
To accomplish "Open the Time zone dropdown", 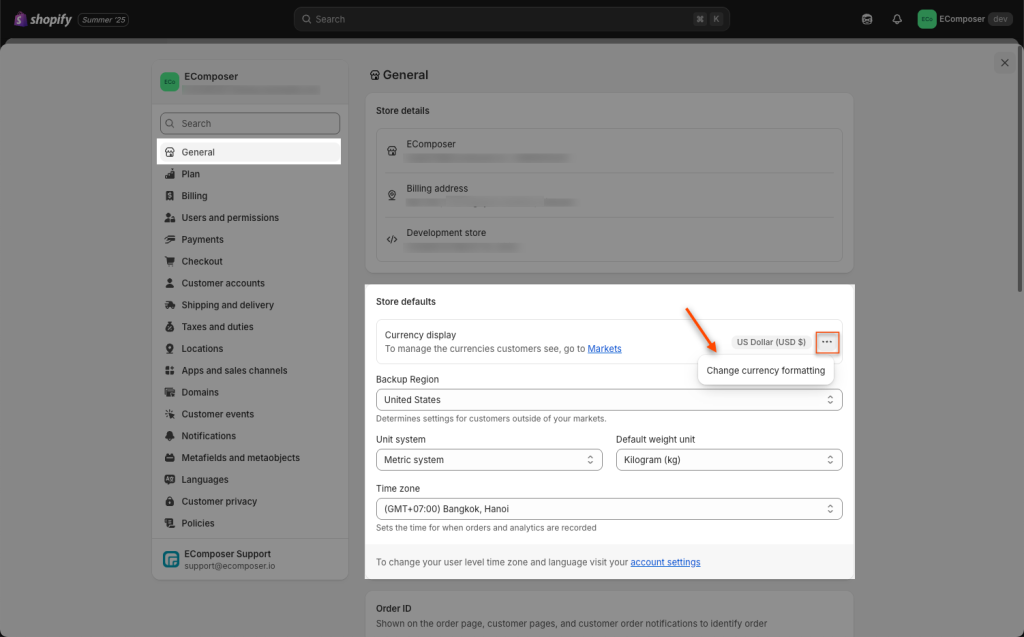I will (609, 509).
